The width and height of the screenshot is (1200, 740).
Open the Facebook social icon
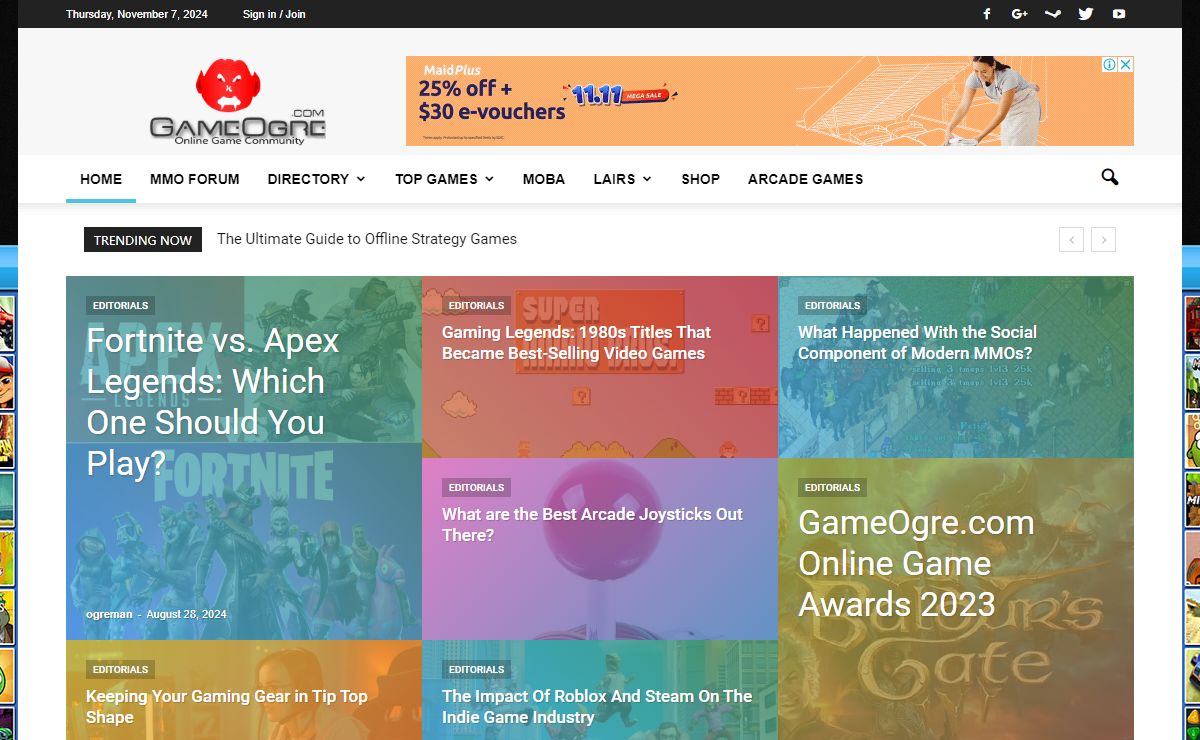(x=987, y=14)
